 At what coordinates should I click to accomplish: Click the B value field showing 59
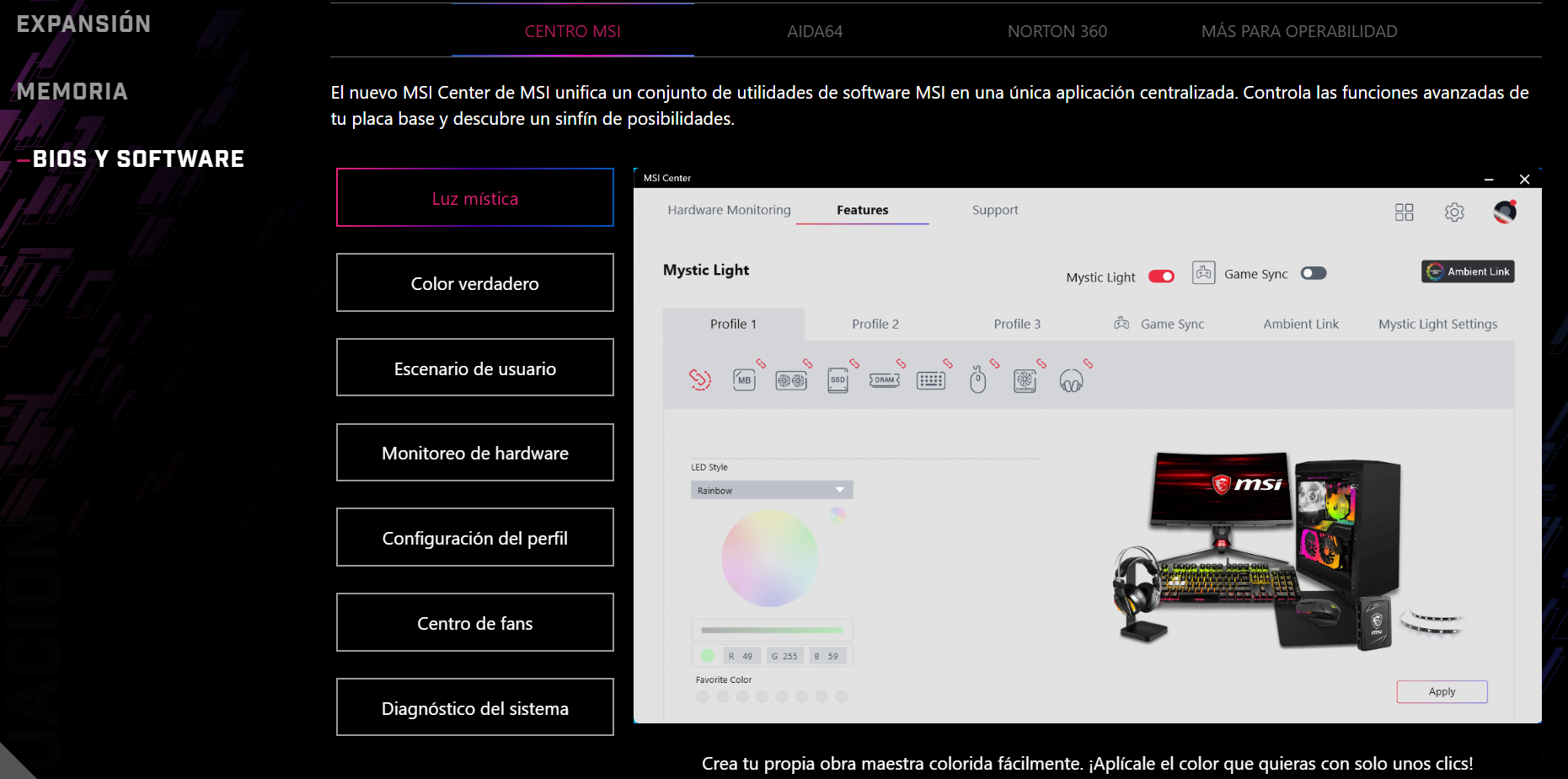(828, 656)
